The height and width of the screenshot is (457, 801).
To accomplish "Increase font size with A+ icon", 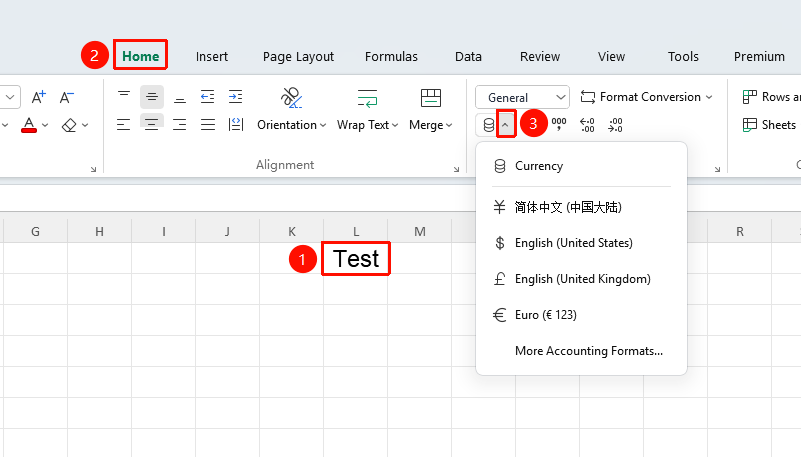I will point(39,97).
